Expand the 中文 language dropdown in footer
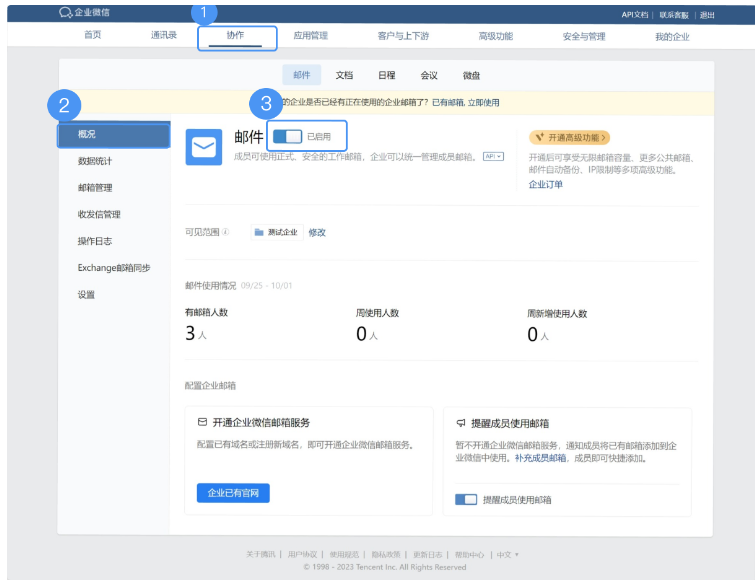The width and height of the screenshot is (755, 587). [x=509, y=554]
